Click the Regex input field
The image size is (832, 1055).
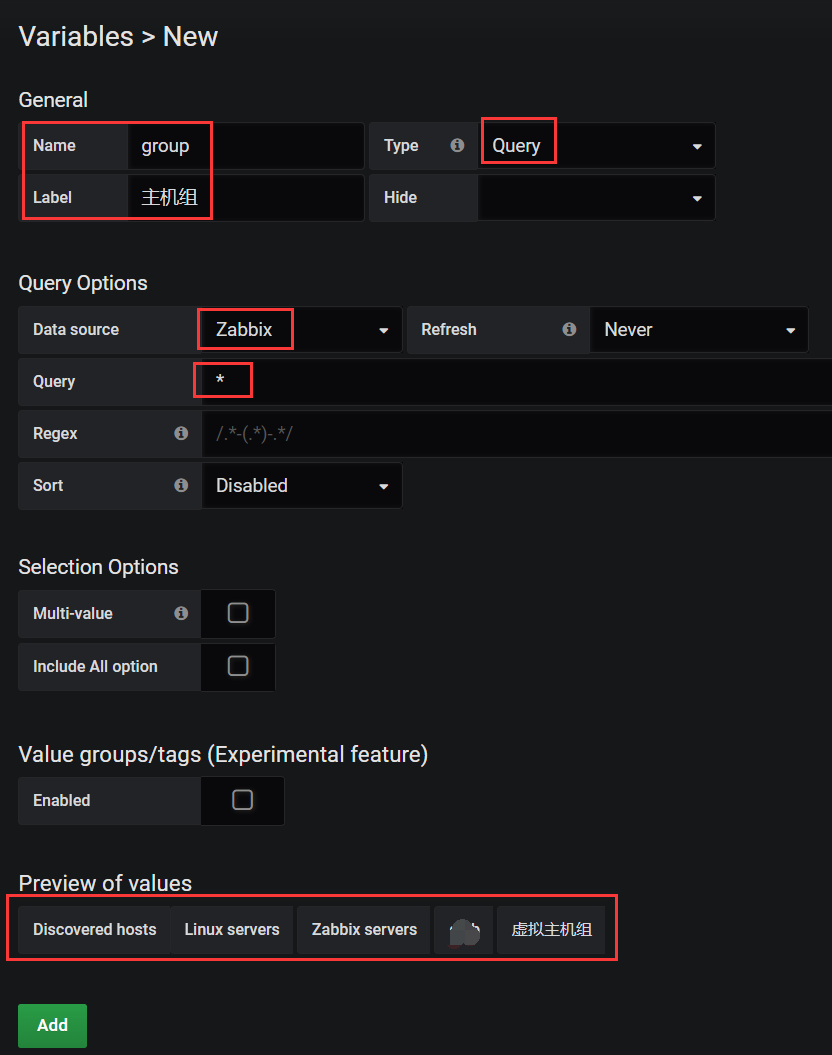point(517,434)
